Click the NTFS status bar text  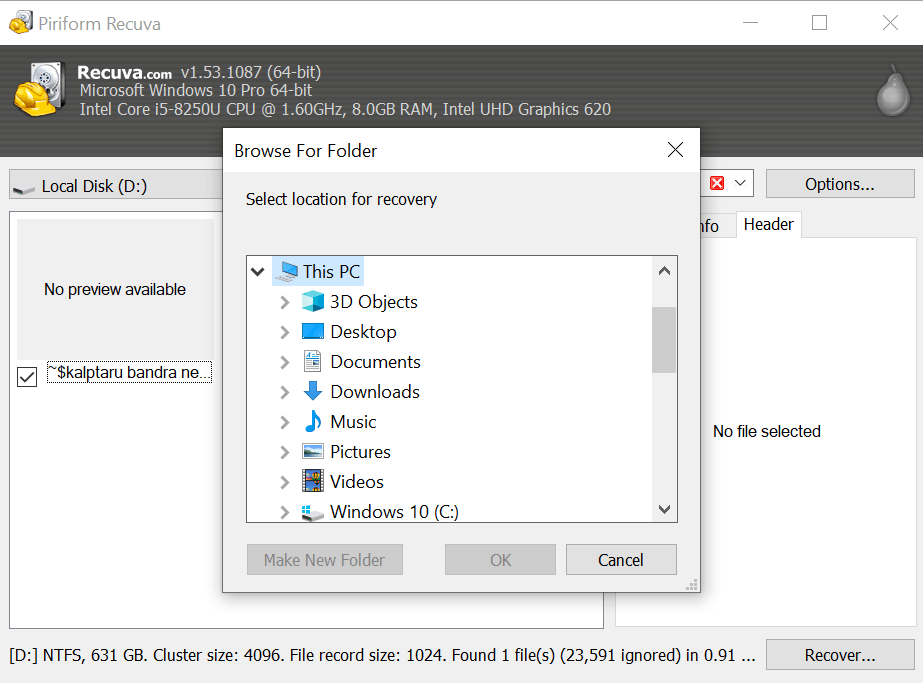381,655
